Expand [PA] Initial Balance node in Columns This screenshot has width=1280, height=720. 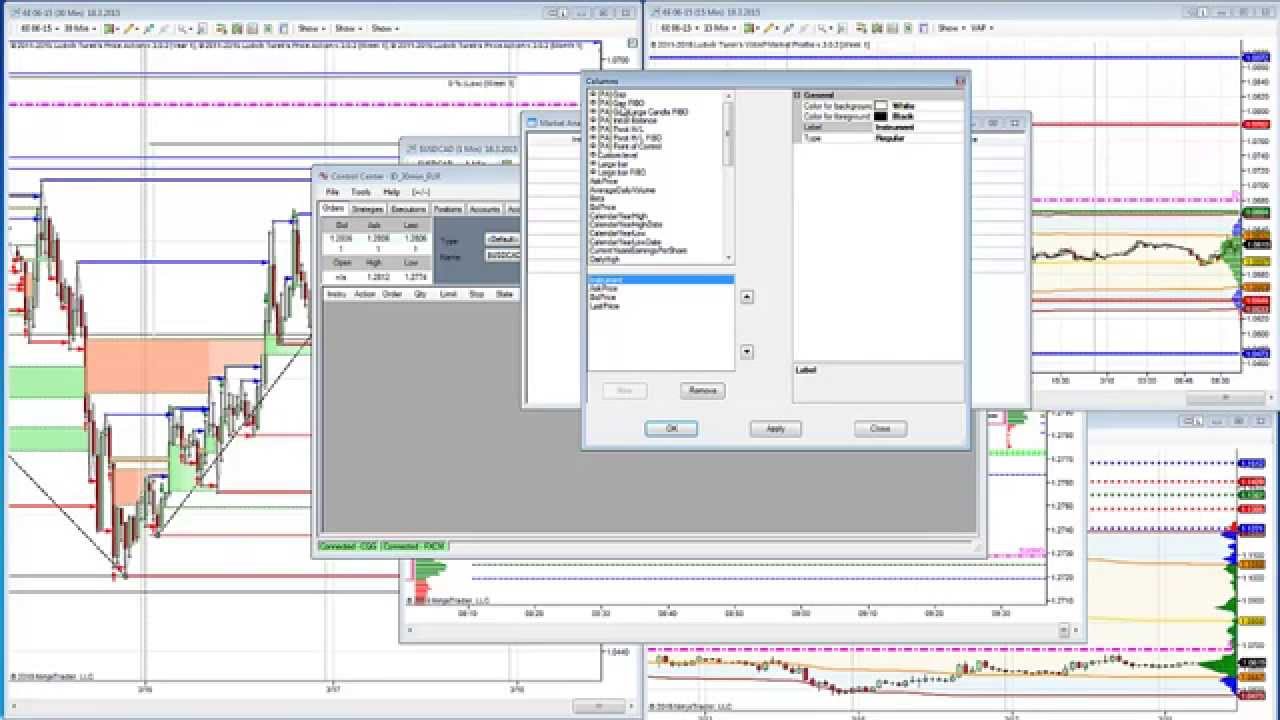tap(593, 121)
